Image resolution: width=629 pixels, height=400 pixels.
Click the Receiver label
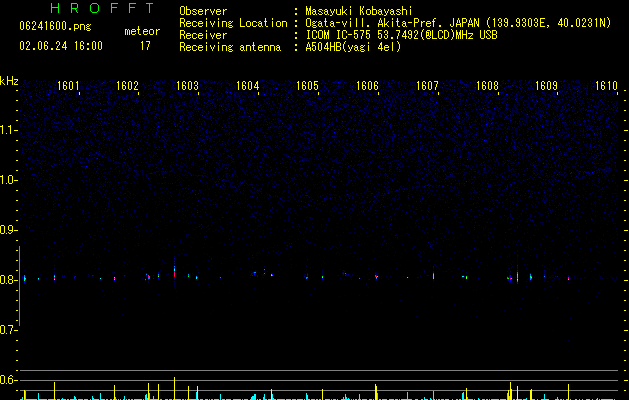(203, 35)
